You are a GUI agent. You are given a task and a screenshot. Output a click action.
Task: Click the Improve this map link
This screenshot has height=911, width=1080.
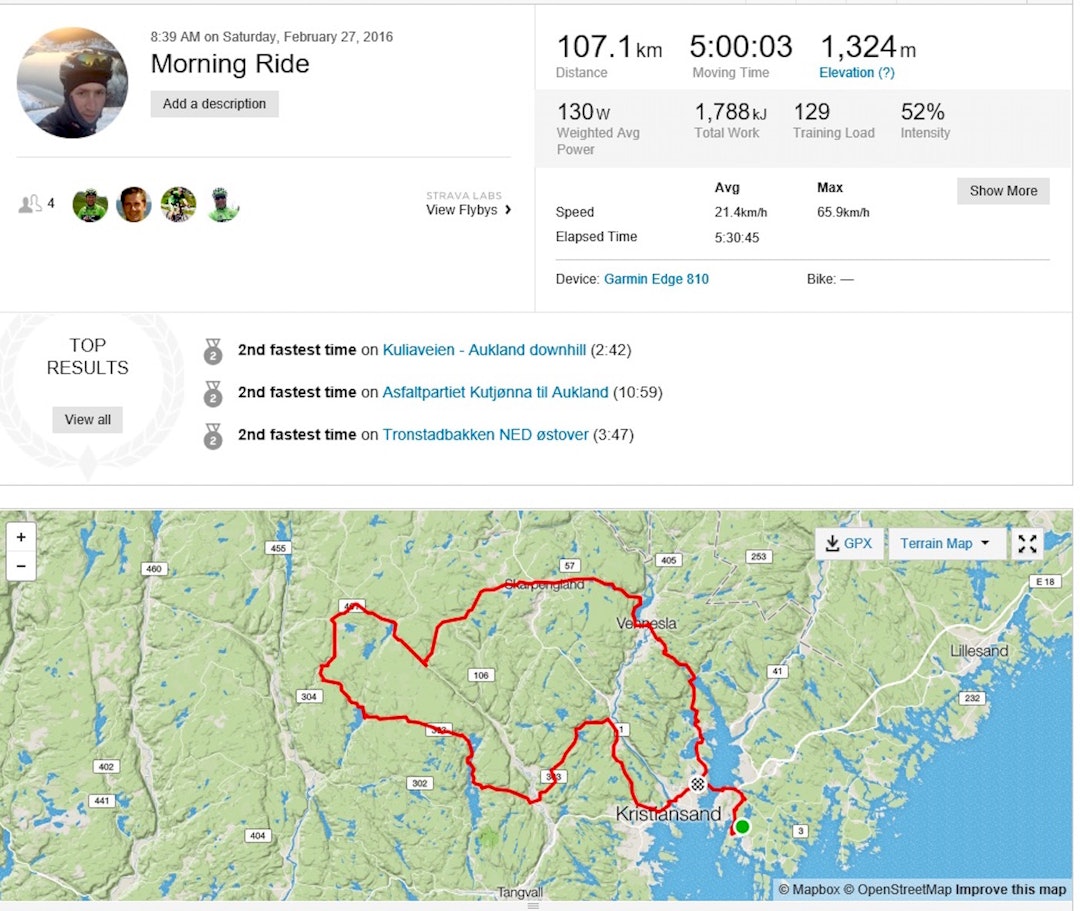pyautogui.click(x=1010, y=890)
